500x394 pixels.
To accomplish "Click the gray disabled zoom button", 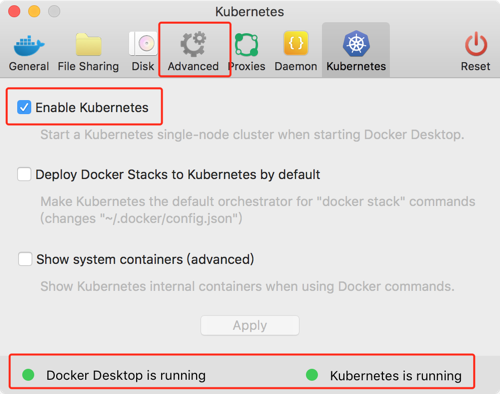I will tap(54, 11).
